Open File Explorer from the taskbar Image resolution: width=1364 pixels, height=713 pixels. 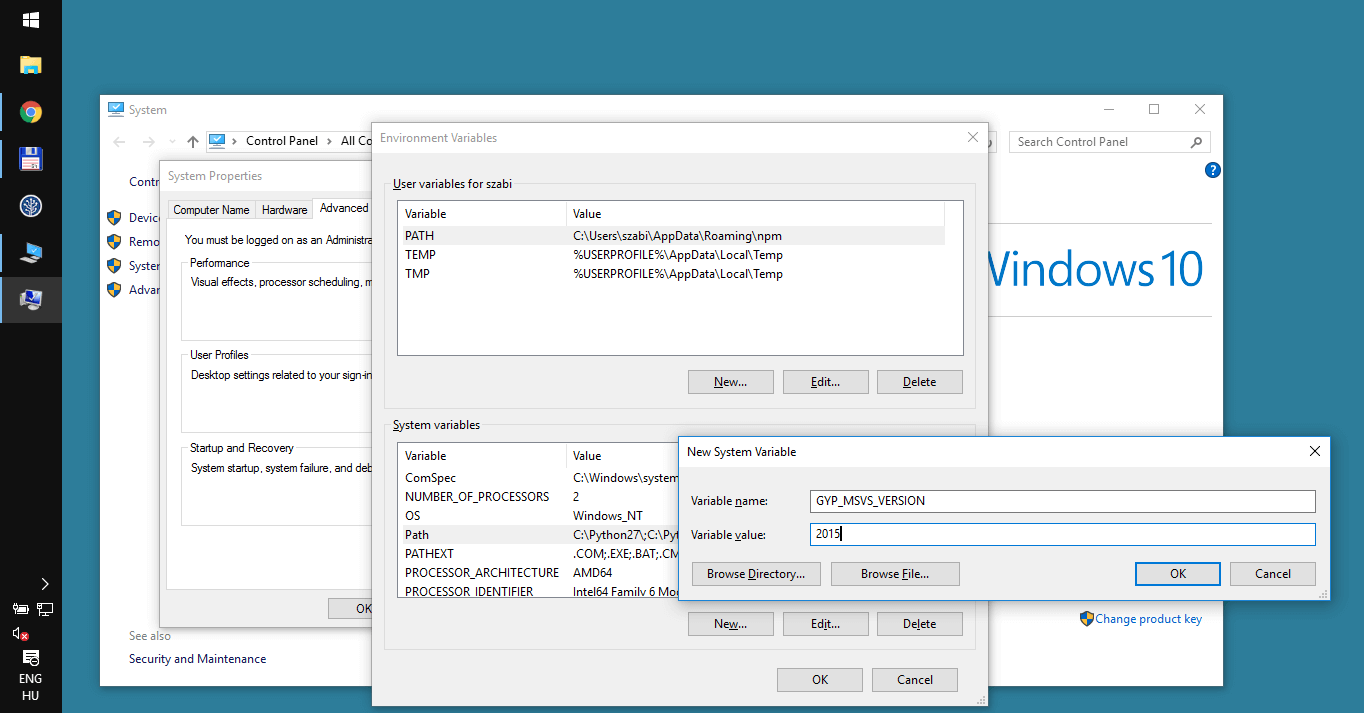click(30, 64)
